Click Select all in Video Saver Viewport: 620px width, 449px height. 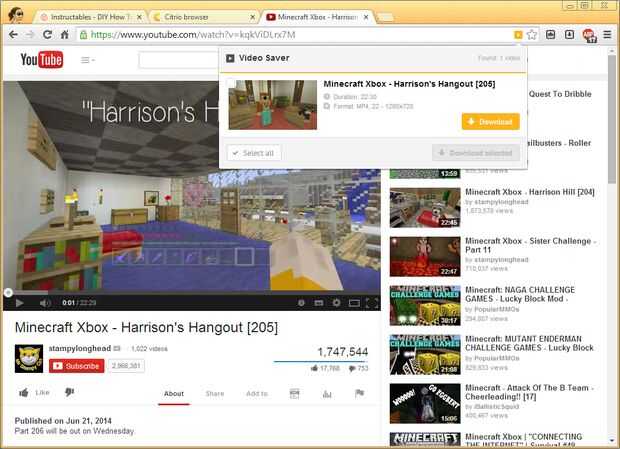click(254, 153)
